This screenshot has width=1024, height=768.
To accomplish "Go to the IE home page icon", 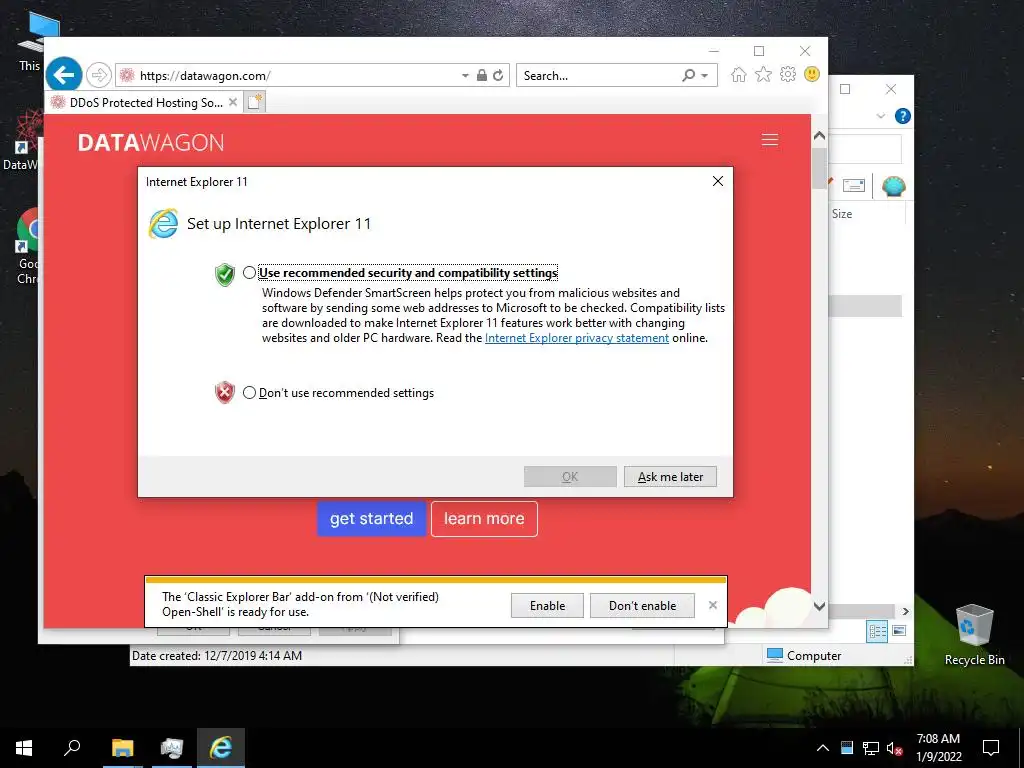I will [739, 74].
